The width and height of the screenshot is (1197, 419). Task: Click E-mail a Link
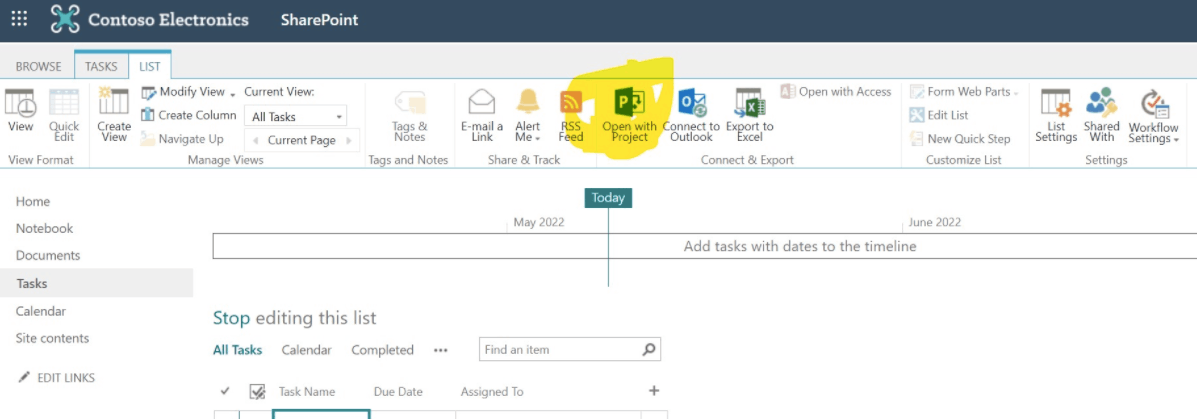click(x=482, y=115)
